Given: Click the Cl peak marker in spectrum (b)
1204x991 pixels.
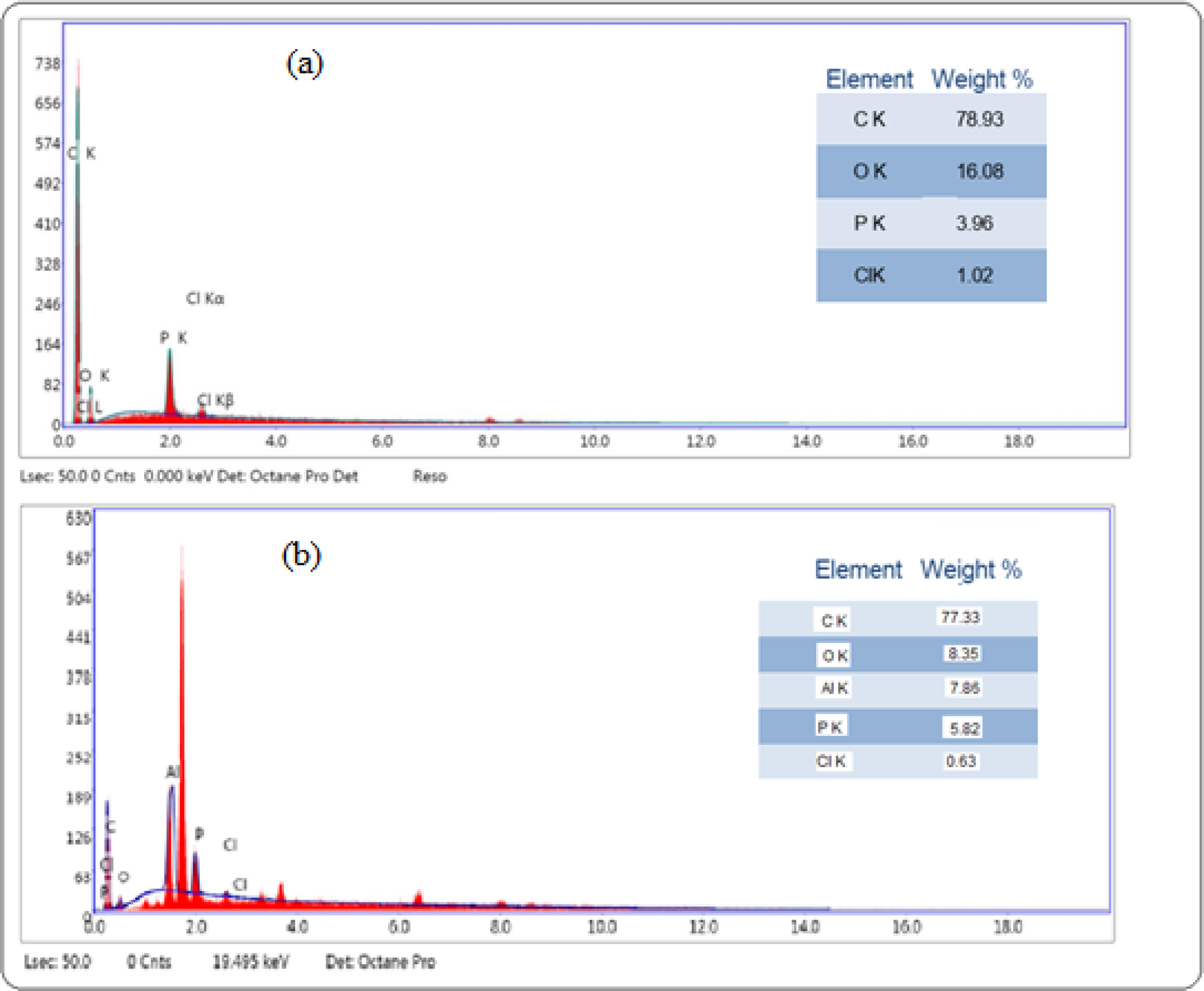Looking at the screenshot, I should tap(230, 845).
